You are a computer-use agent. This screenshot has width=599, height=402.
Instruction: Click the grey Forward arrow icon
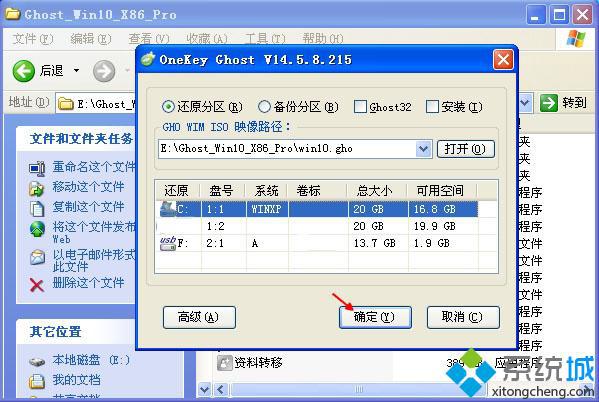coord(104,71)
